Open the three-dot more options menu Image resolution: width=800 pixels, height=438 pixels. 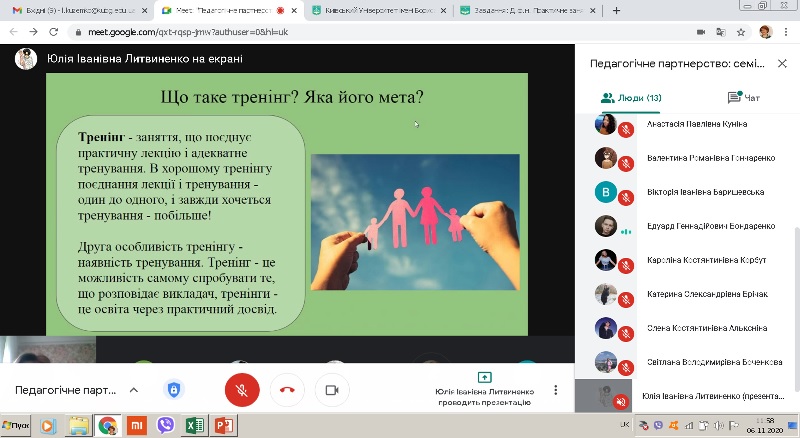click(556, 390)
